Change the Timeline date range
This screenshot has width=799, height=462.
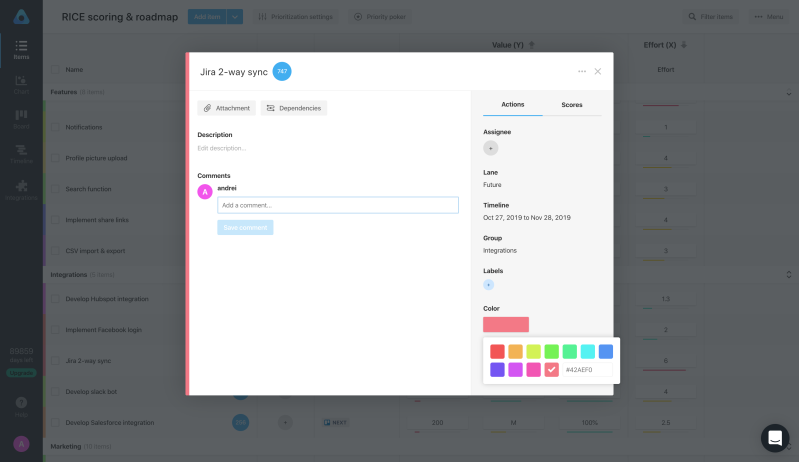pyautogui.click(x=527, y=218)
